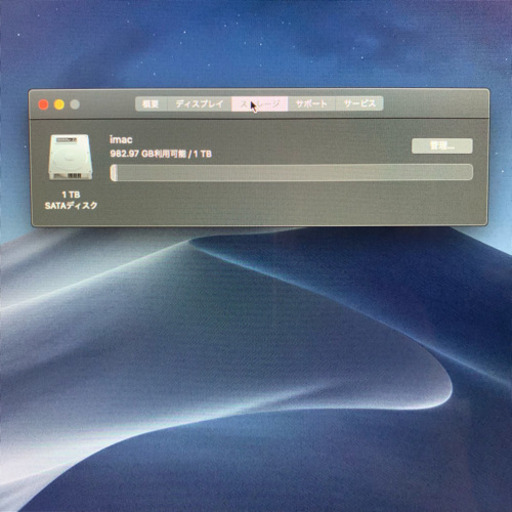
Task: Click the empty title bar beside the tabs
Action: (433, 104)
